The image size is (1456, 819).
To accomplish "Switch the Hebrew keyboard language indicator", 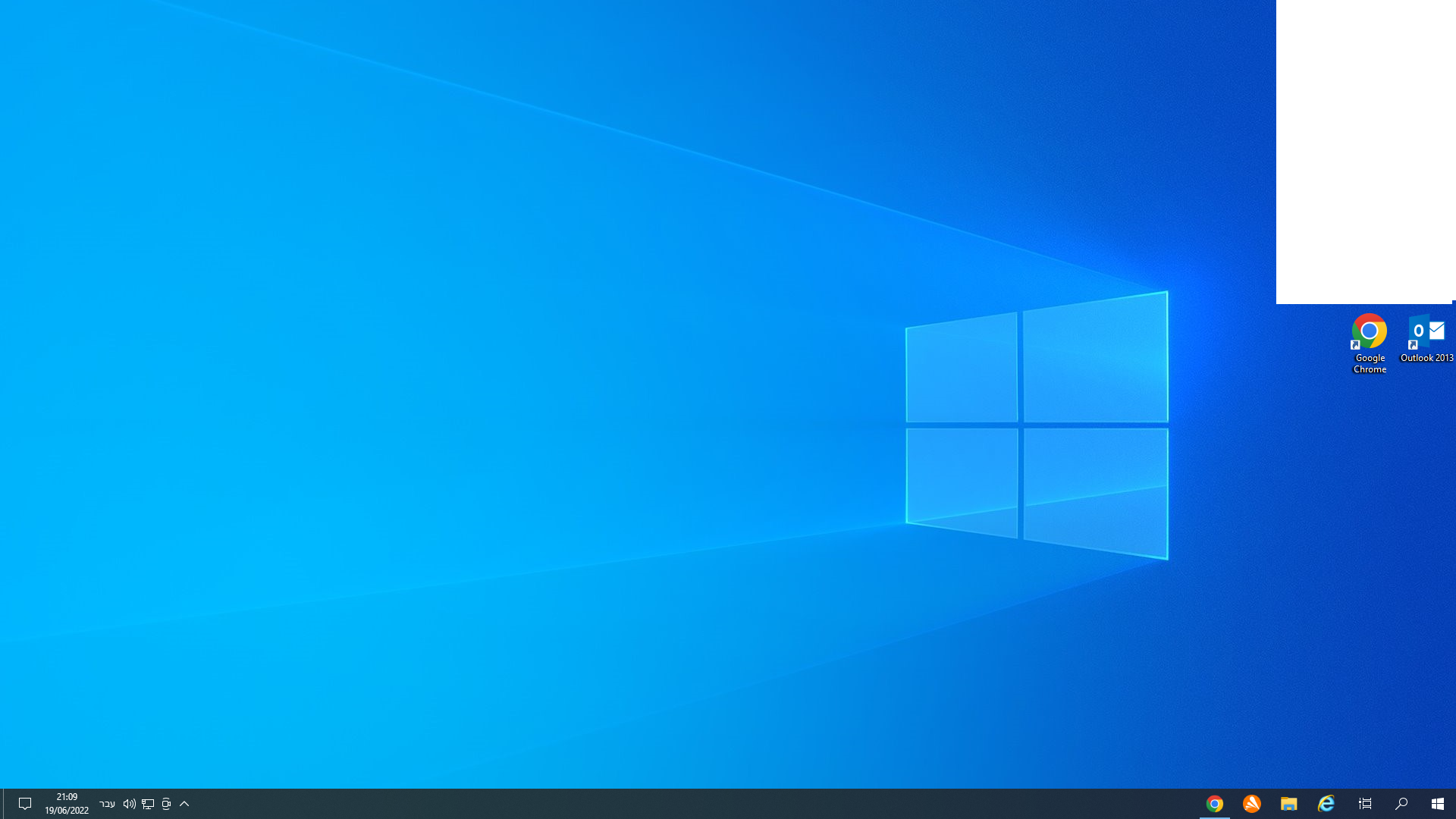I will click(107, 804).
